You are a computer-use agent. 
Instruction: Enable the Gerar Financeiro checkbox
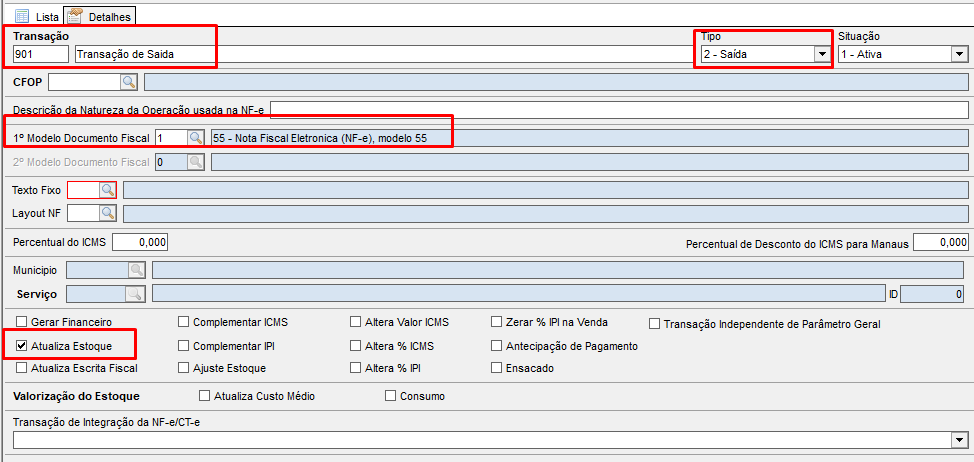pyautogui.click(x=23, y=322)
